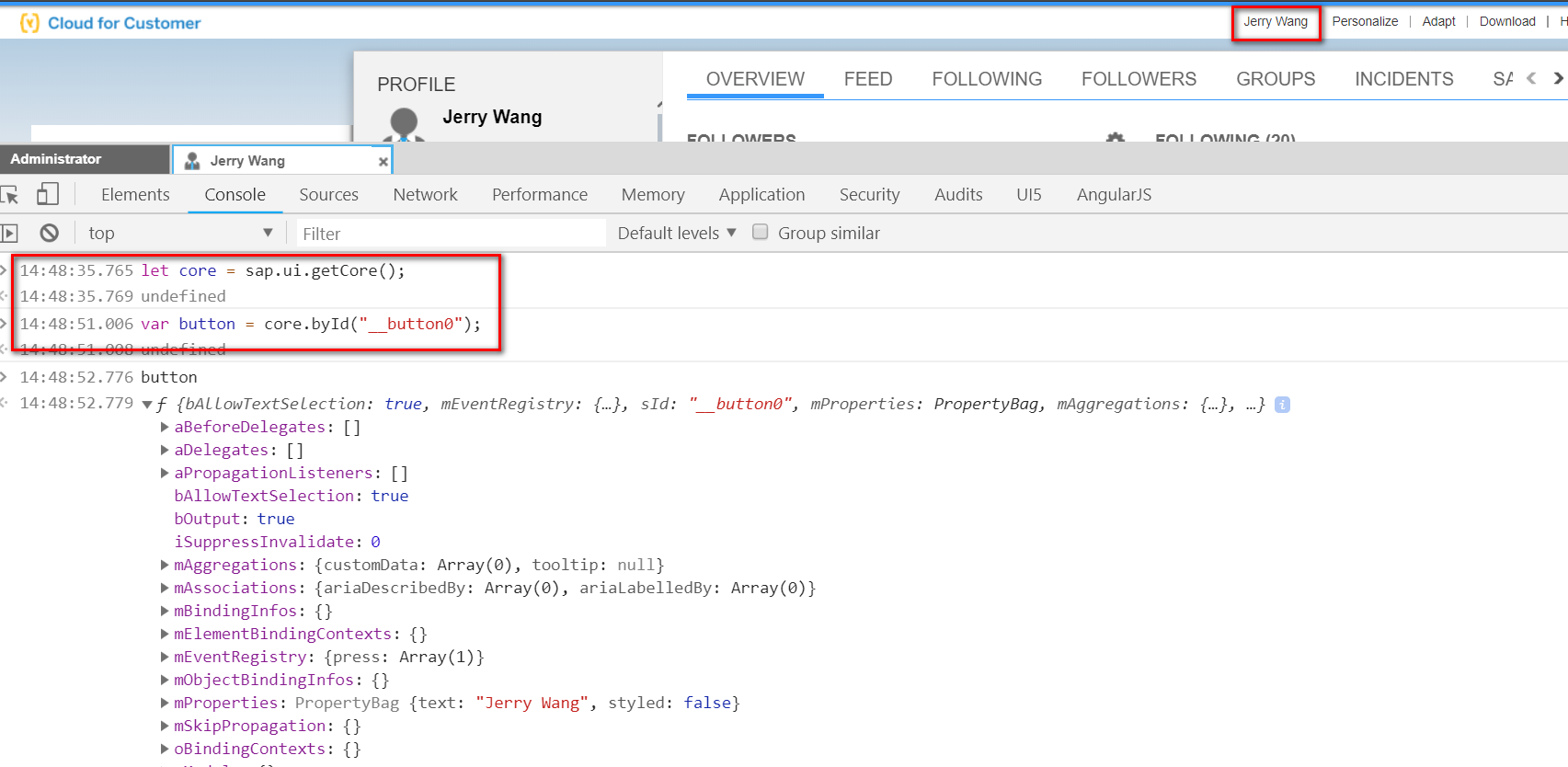The width and height of the screenshot is (1568, 767).
Task: Expand mAggregations property
Action: click(x=165, y=565)
